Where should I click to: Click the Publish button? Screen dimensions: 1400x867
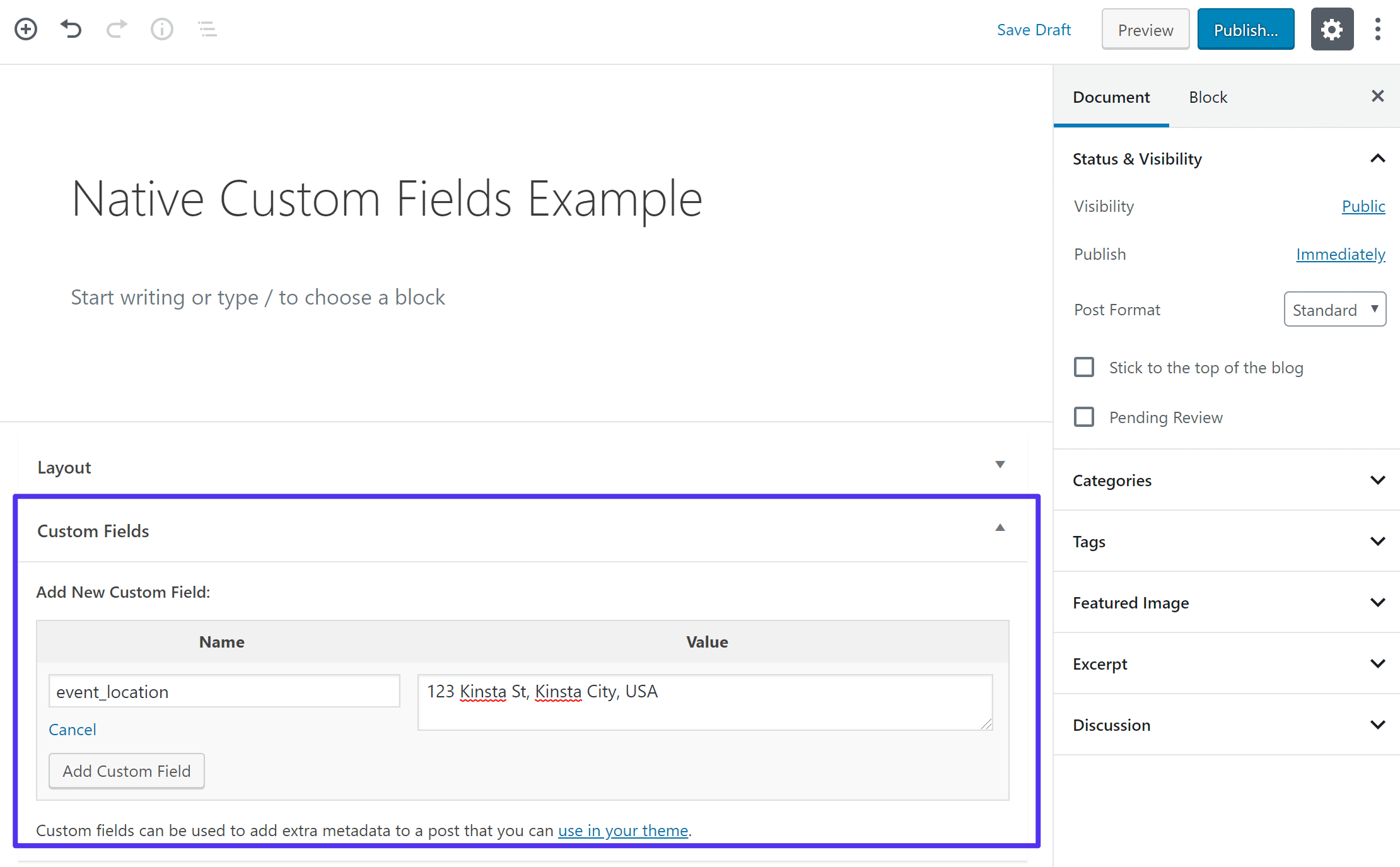click(1247, 29)
